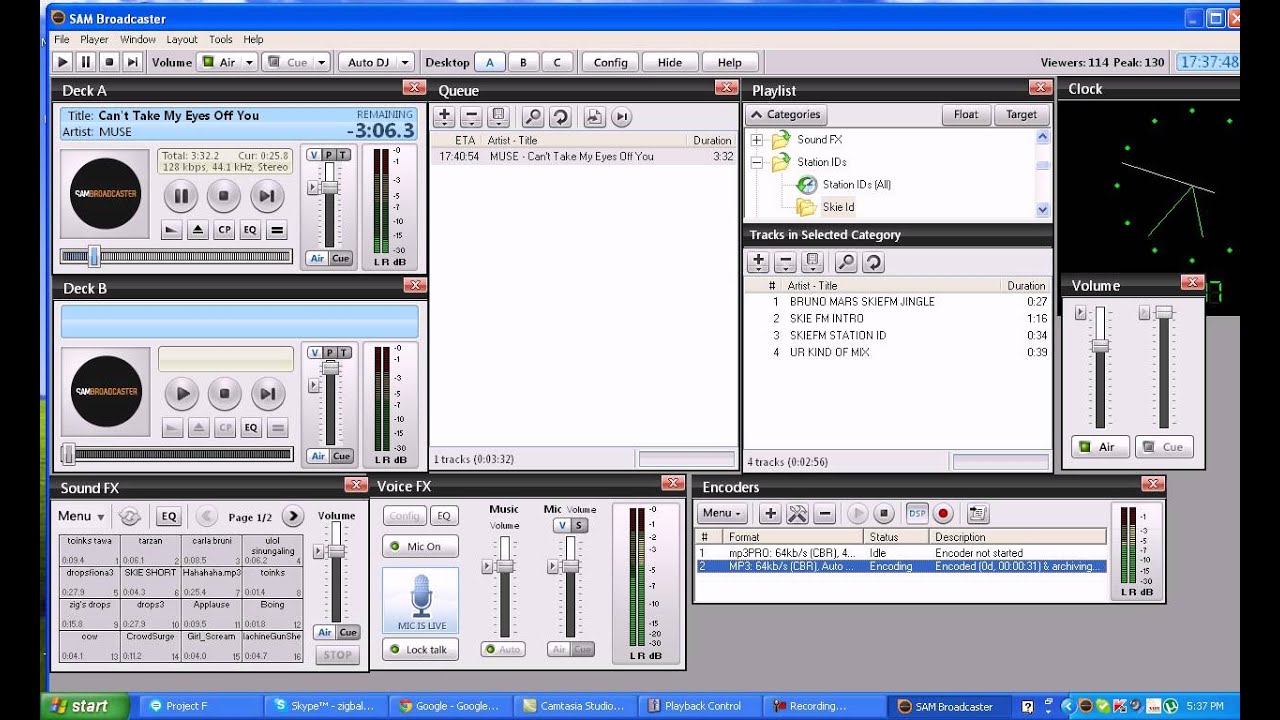Click the Config button in toolbar

pos(610,62)
